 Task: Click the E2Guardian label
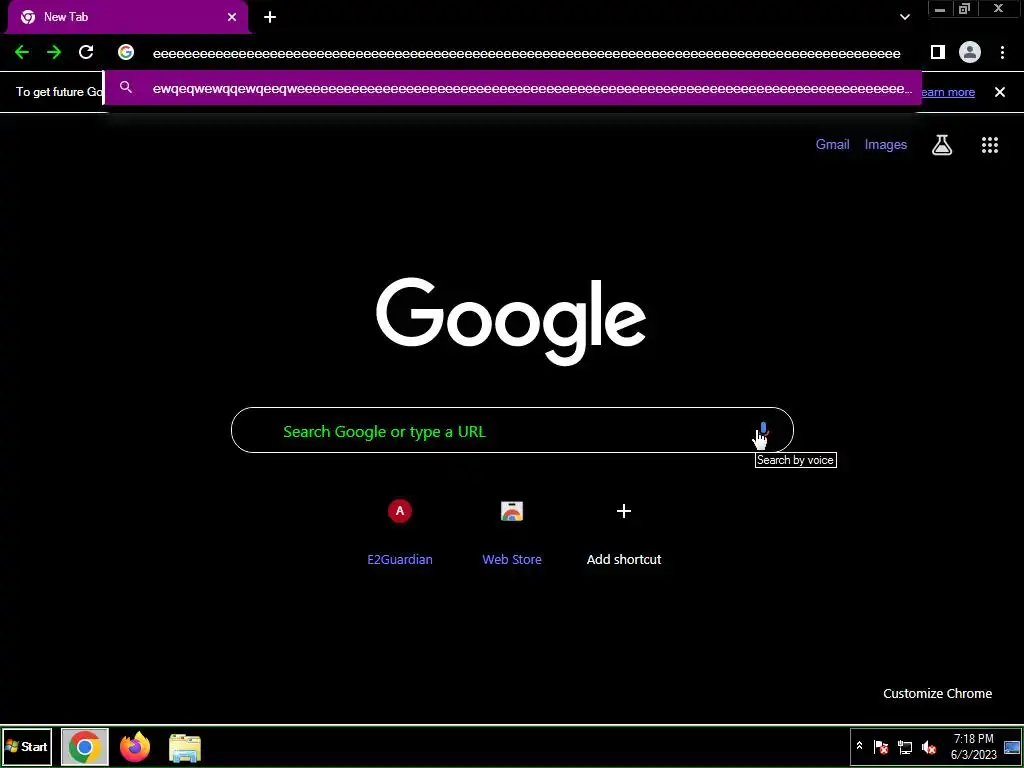point(400,560)
